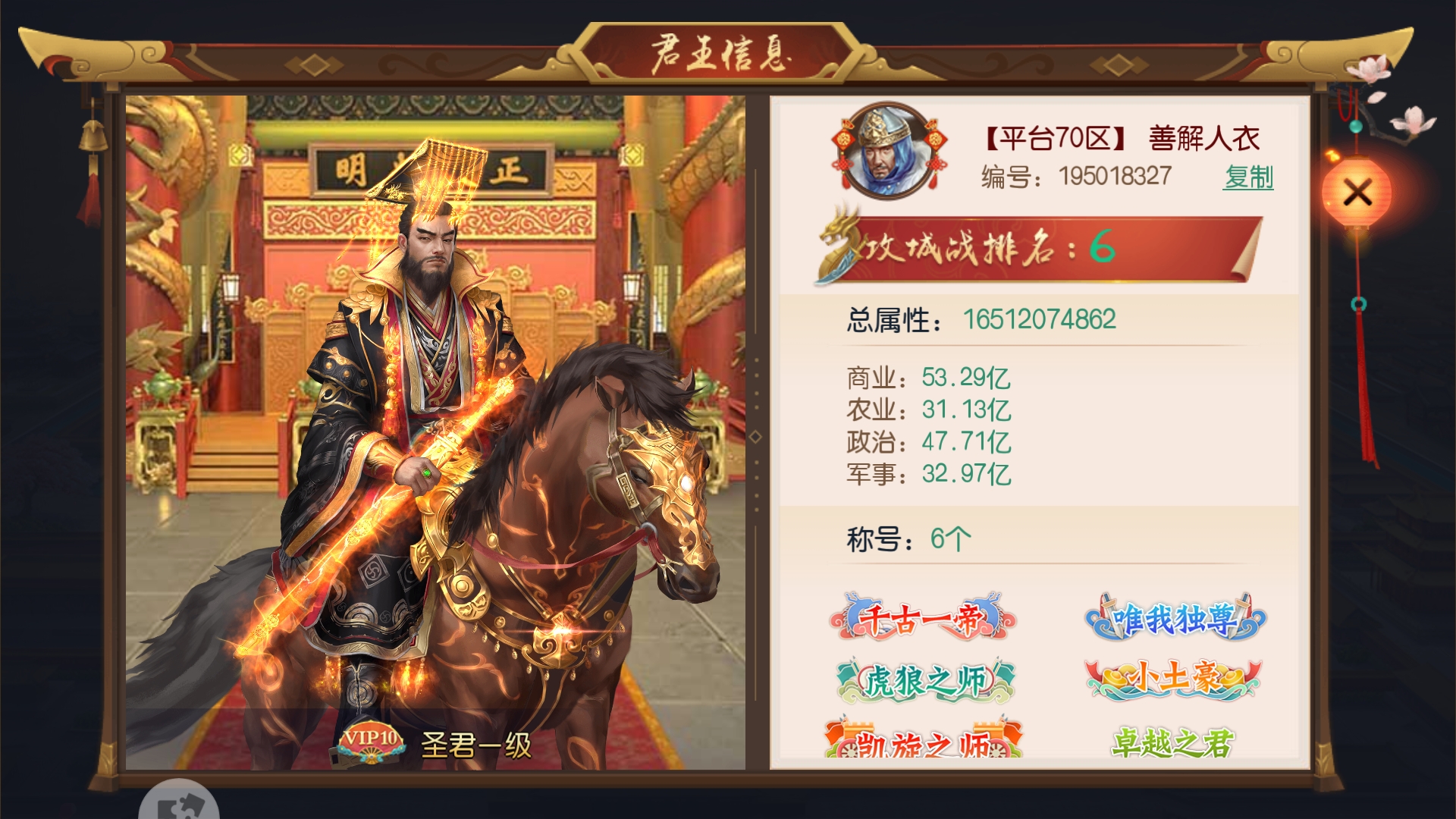This screenshot has width=1456, height=819.
Task: Click the player ID number 195018327
Action: (x=1115, y=176)
